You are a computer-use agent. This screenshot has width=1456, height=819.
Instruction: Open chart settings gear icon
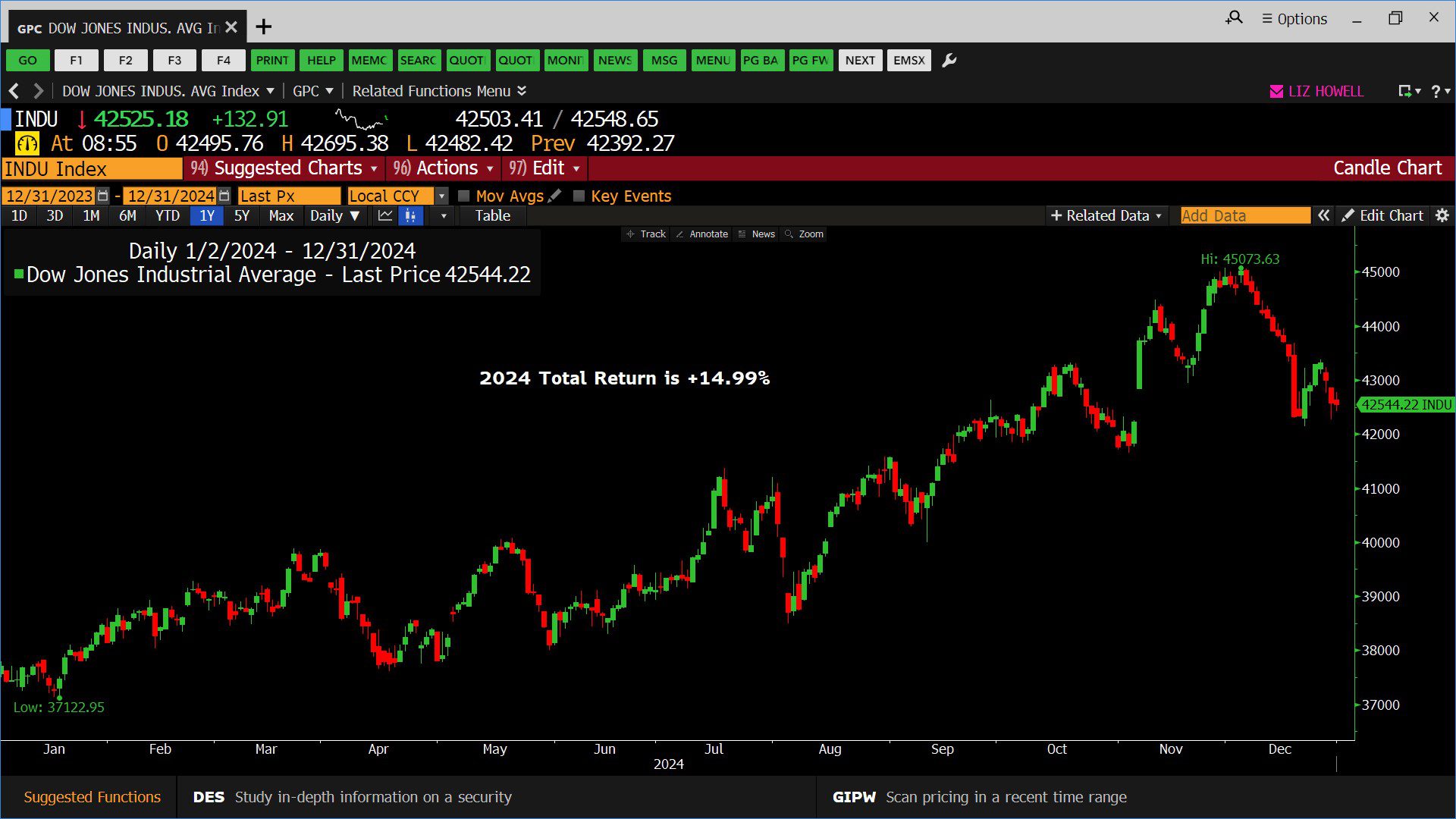(x=1442, y=216)
